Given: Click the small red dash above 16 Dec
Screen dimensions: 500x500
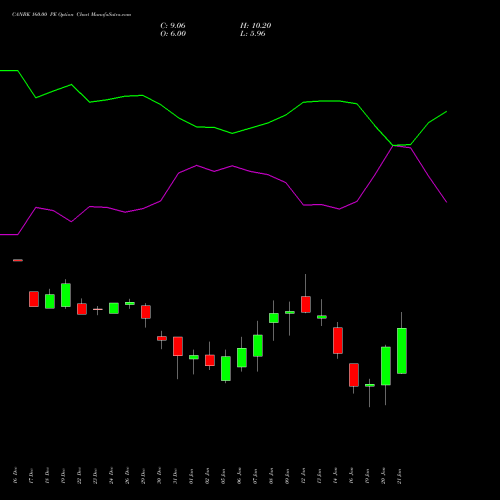Looking at the screenshot, I should (x=18, y=260).
